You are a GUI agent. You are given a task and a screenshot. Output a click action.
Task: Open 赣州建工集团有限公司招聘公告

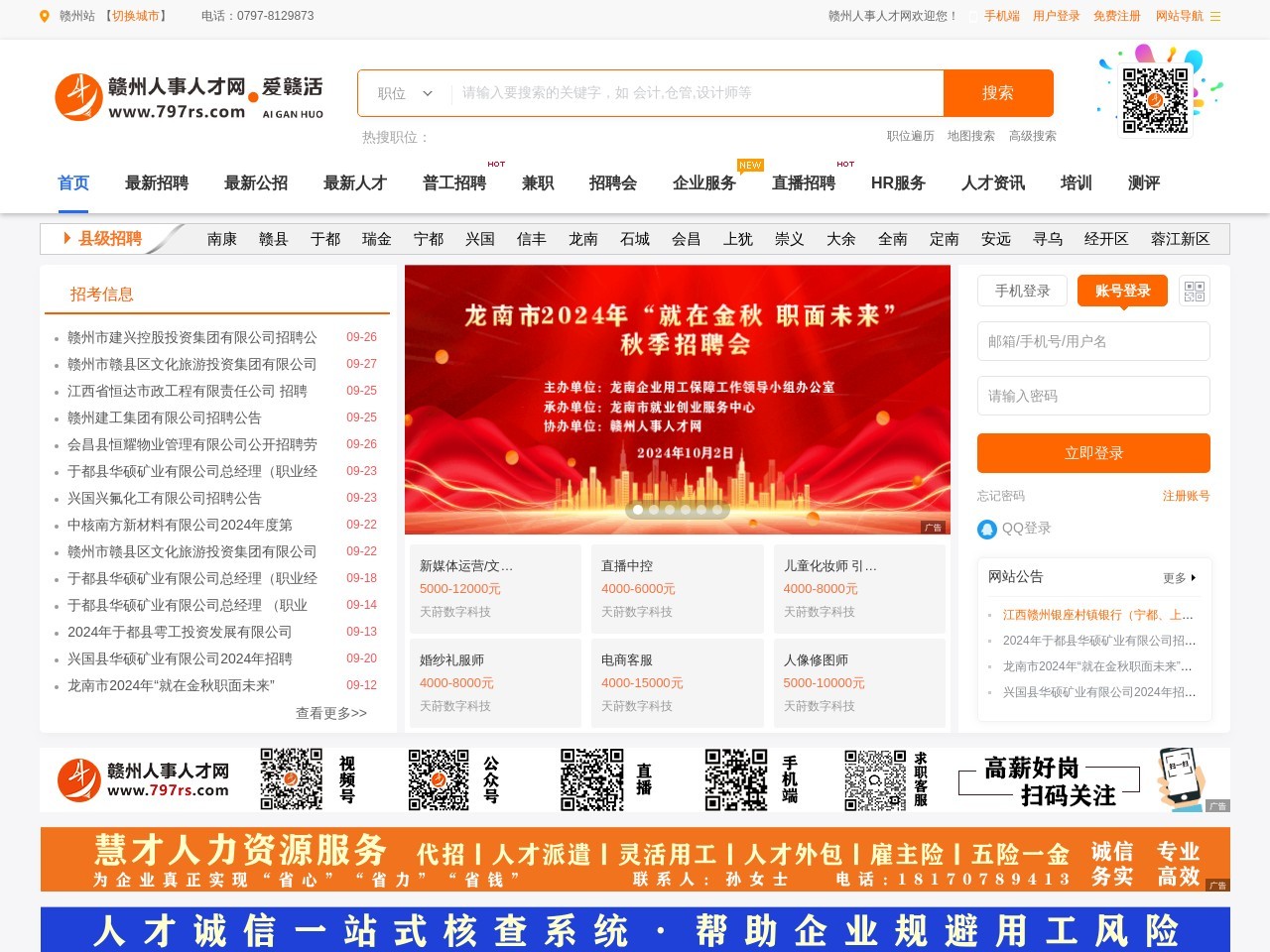coord(165,417)
